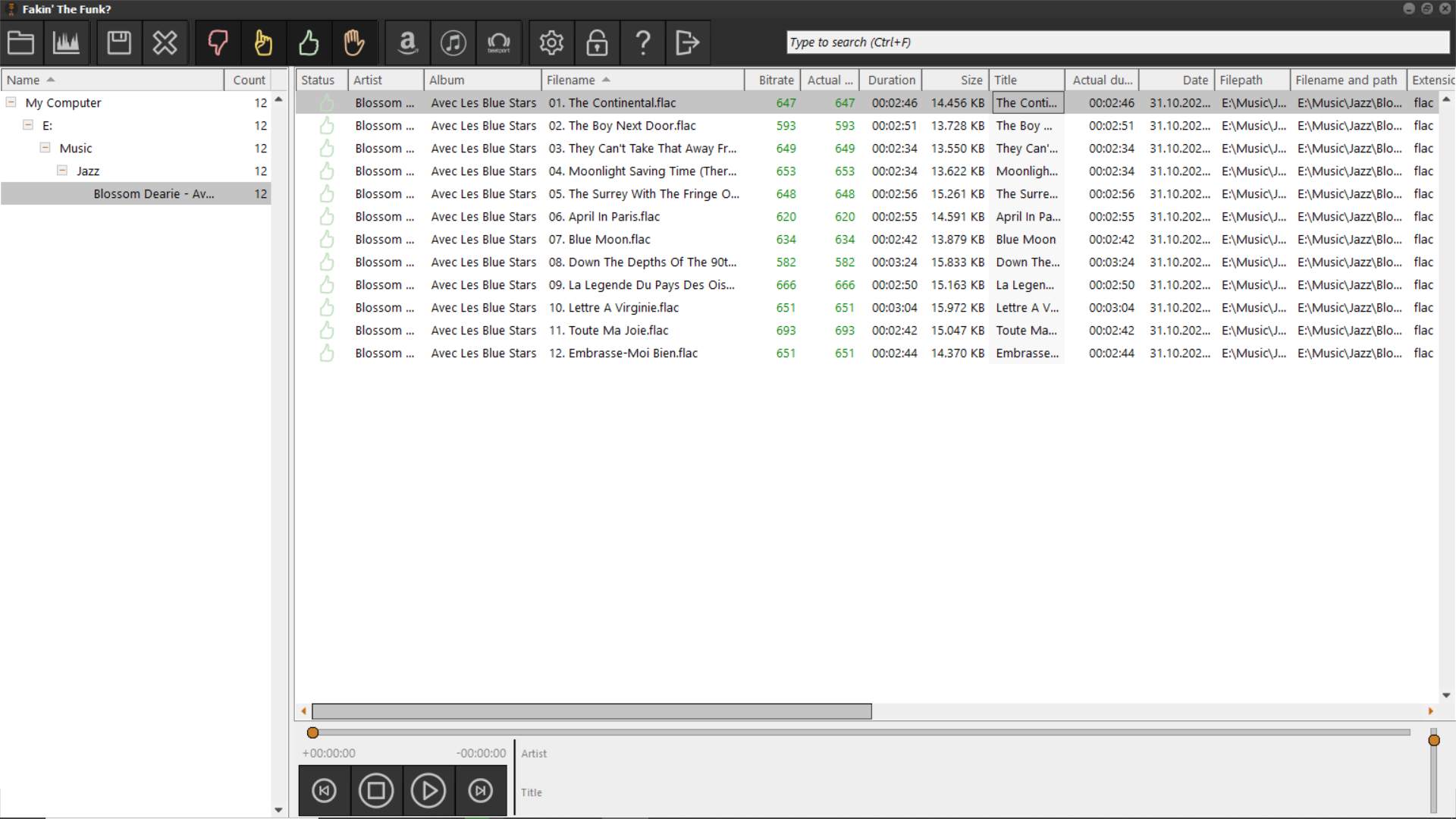
Task: Open the spectrum analysis toolbar icon
Action: 67,42
